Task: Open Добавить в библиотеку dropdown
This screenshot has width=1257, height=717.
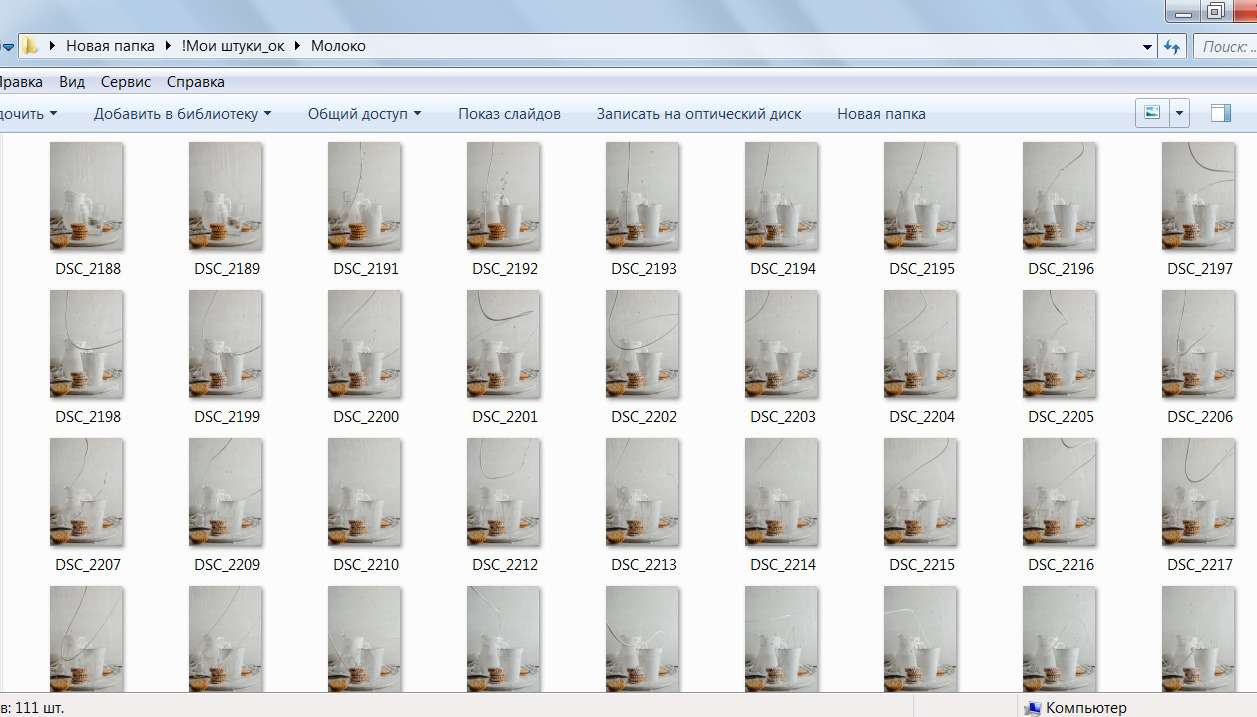Action: click(x=182, y=114)
